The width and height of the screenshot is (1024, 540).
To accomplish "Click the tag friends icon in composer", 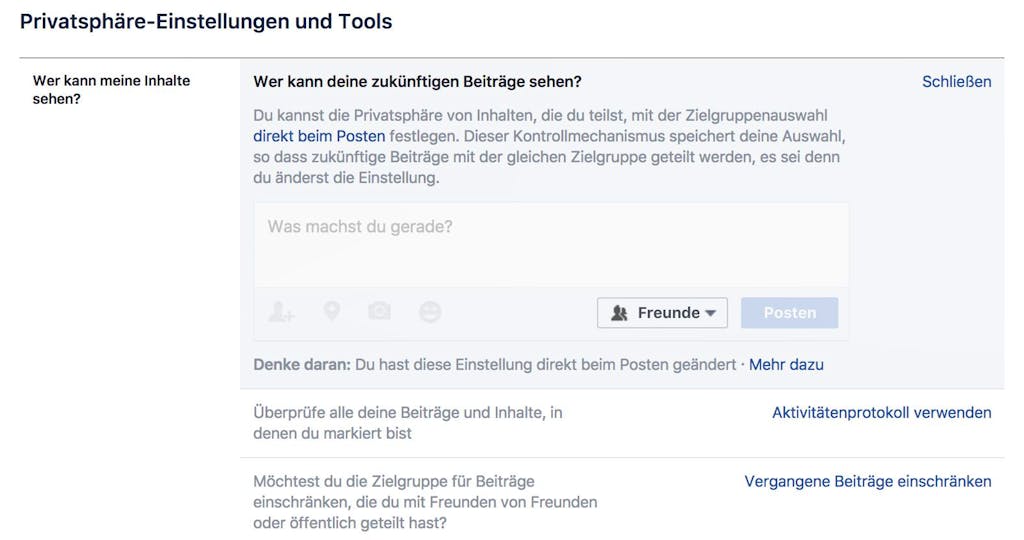I will point(281,312).
